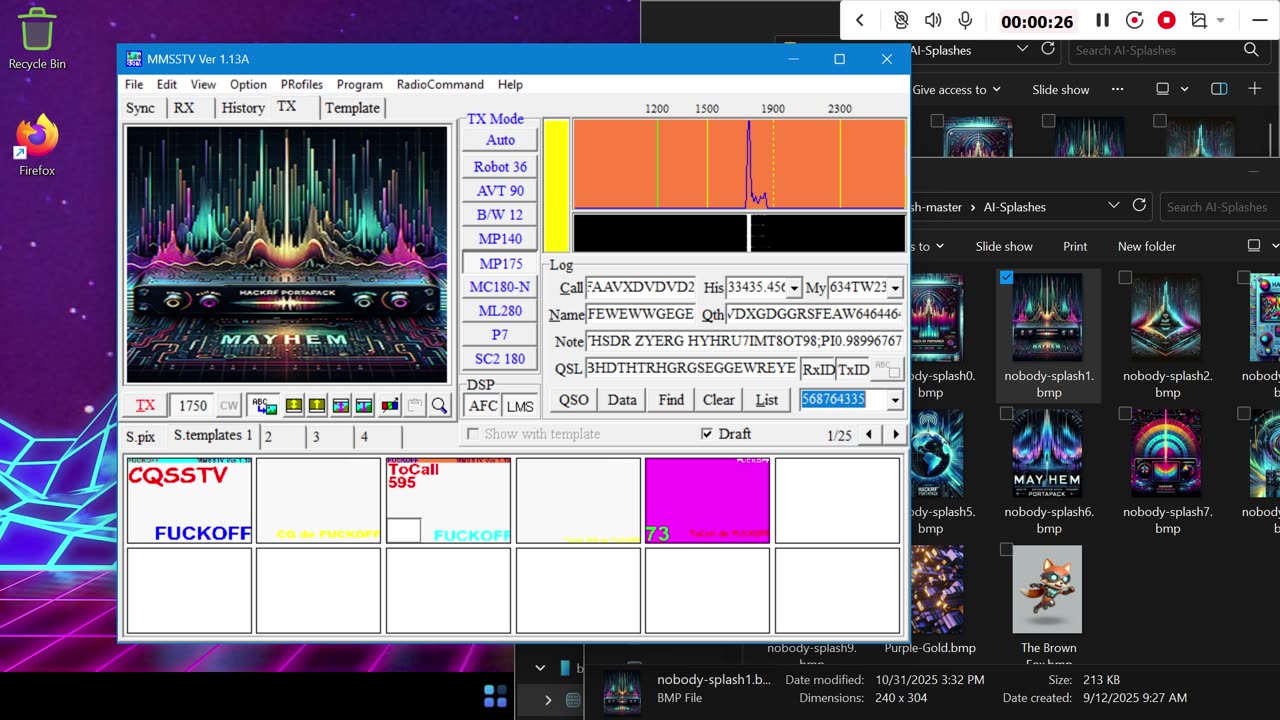Click the 1750 tone frequency field
The width and height of the screenshot is (1280, 720).
point(192,405)
